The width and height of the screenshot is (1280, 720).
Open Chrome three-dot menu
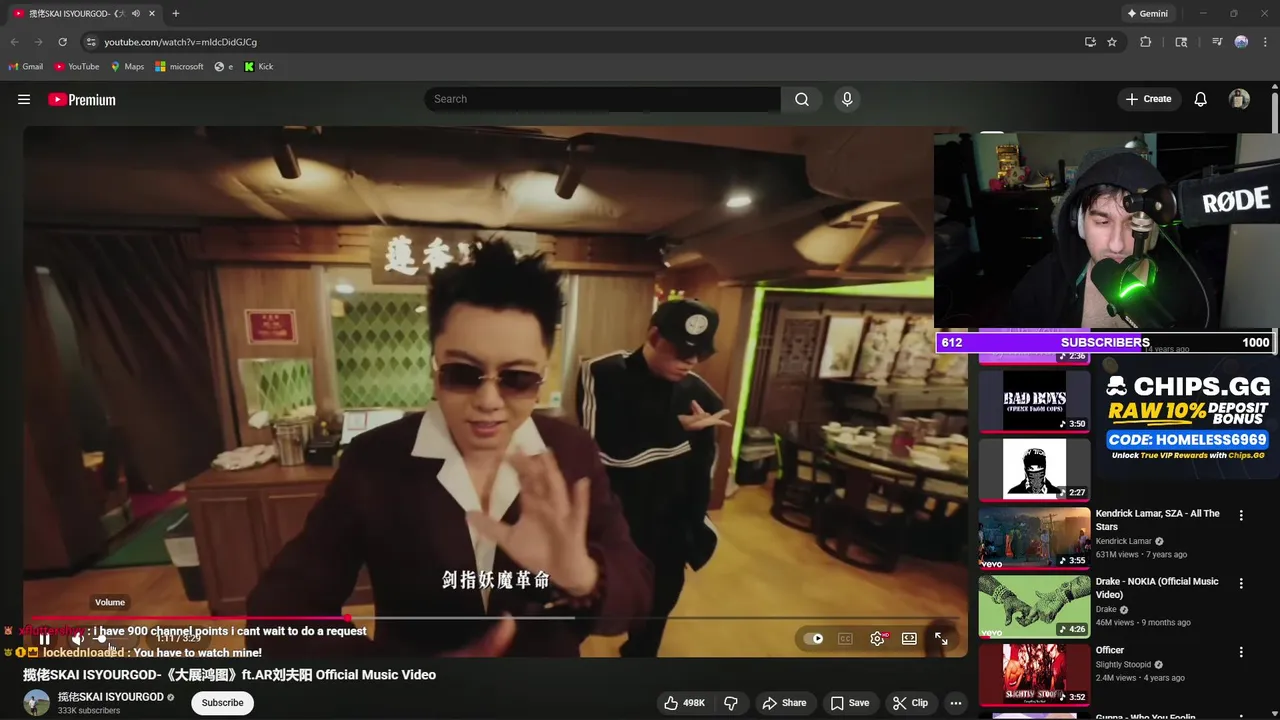[x=1265, y=42]
